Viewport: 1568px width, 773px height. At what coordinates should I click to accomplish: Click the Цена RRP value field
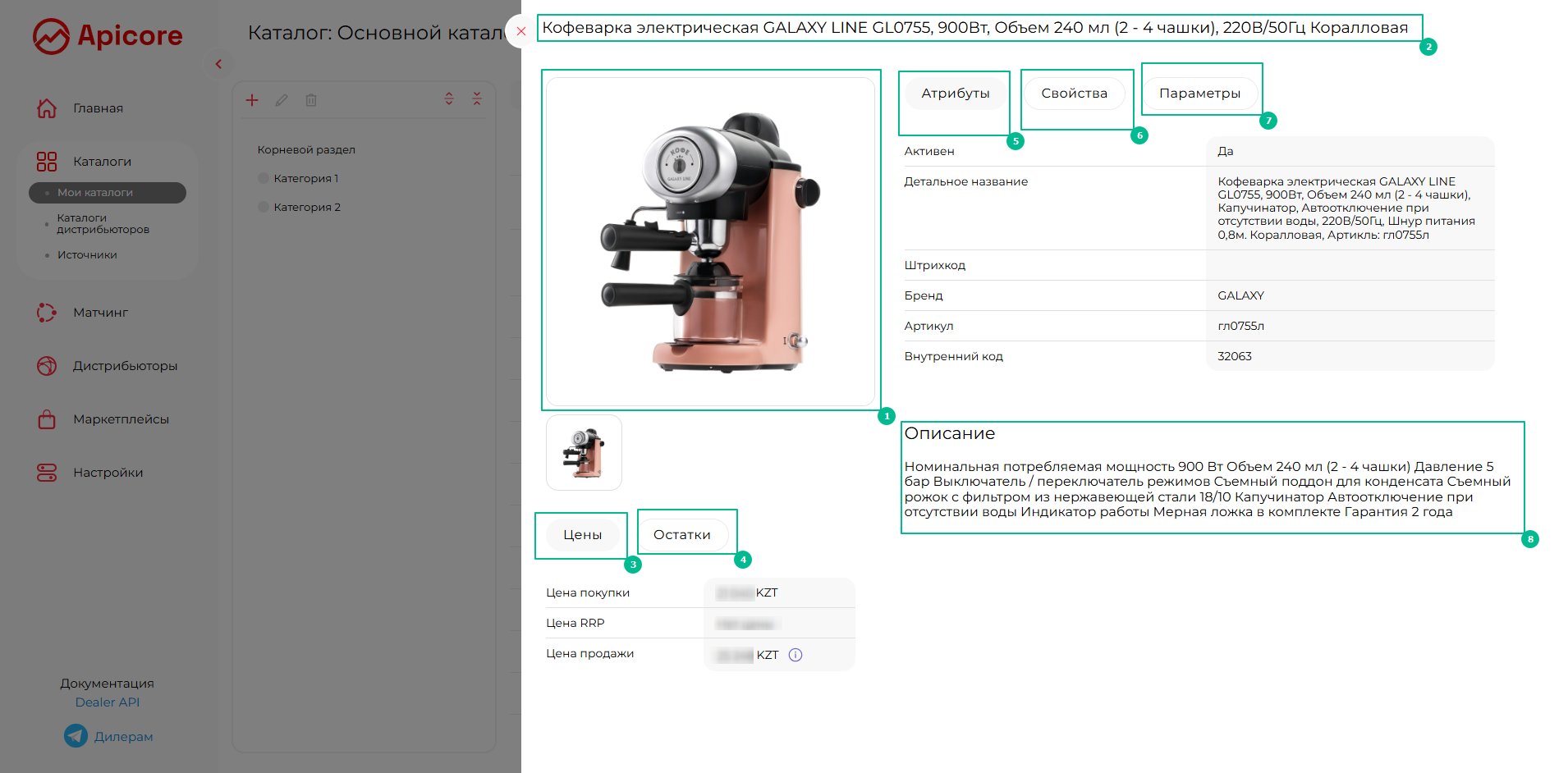tap(779, 624)
